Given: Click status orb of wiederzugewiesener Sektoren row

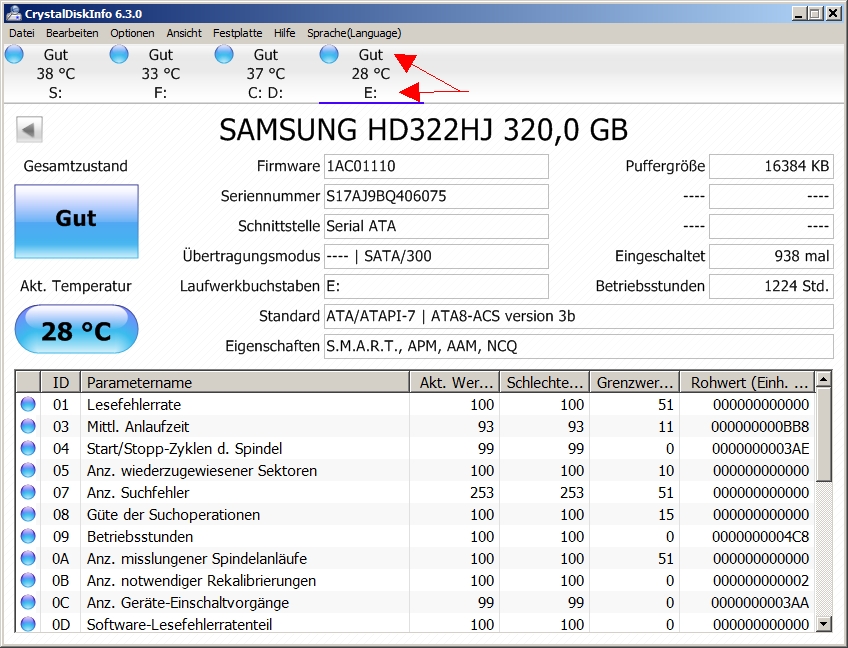Looking at the screenshot, I should click(28, 470).
